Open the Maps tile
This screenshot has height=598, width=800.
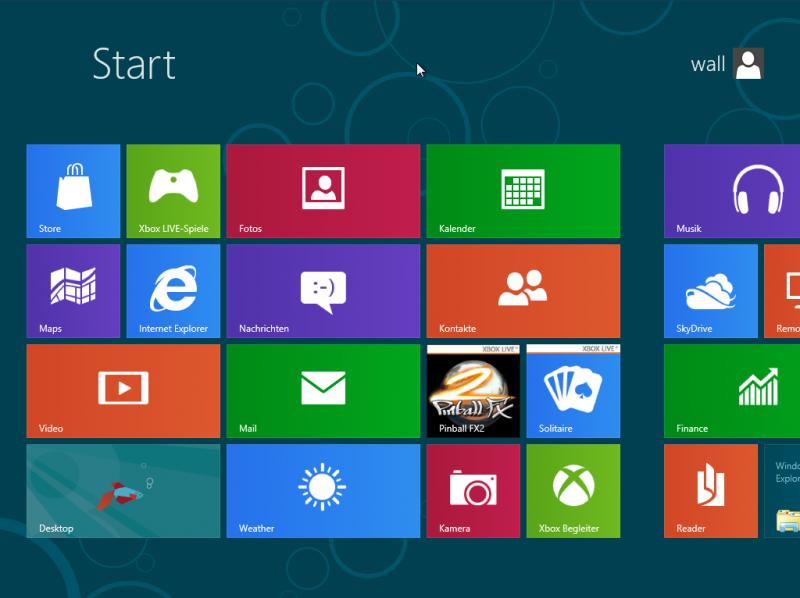point(73,291)
